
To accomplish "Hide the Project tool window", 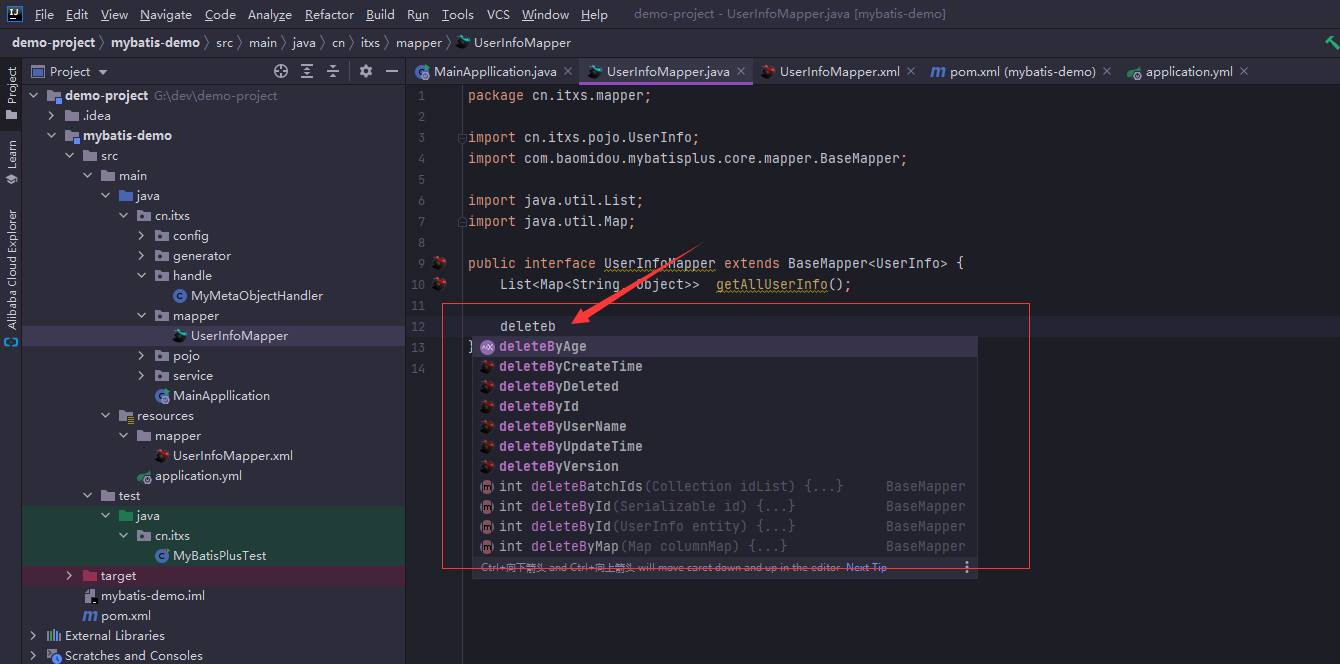I will (x=391, y=71).
